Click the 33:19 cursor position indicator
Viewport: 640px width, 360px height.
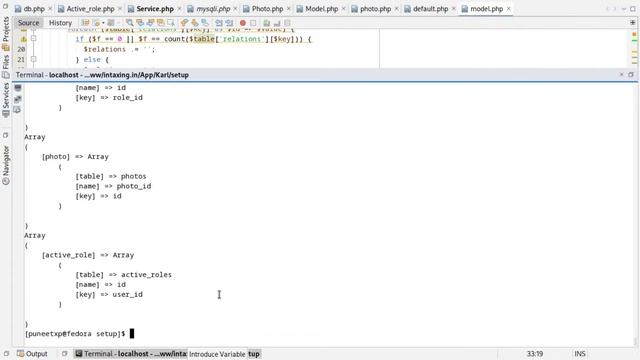(534, 354)
